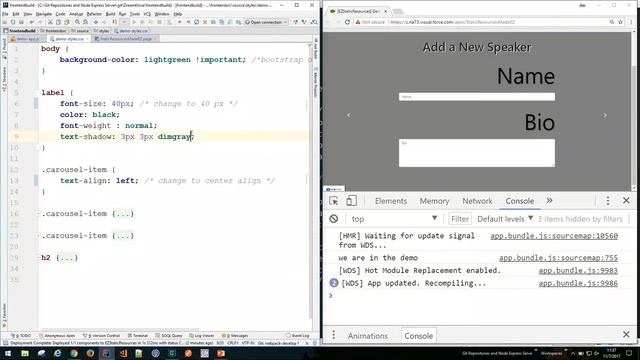Screen dimensions: 640x360
Task: Open the DevTools drawer three-dot menu
Action: click(333, 335)
